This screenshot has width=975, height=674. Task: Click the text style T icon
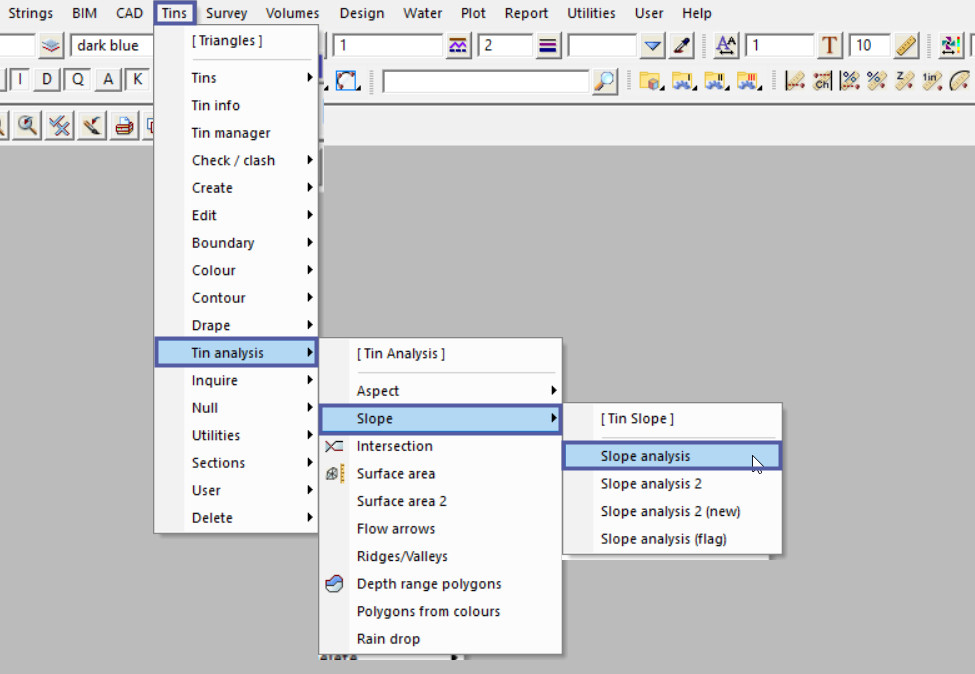pos(830,46)
